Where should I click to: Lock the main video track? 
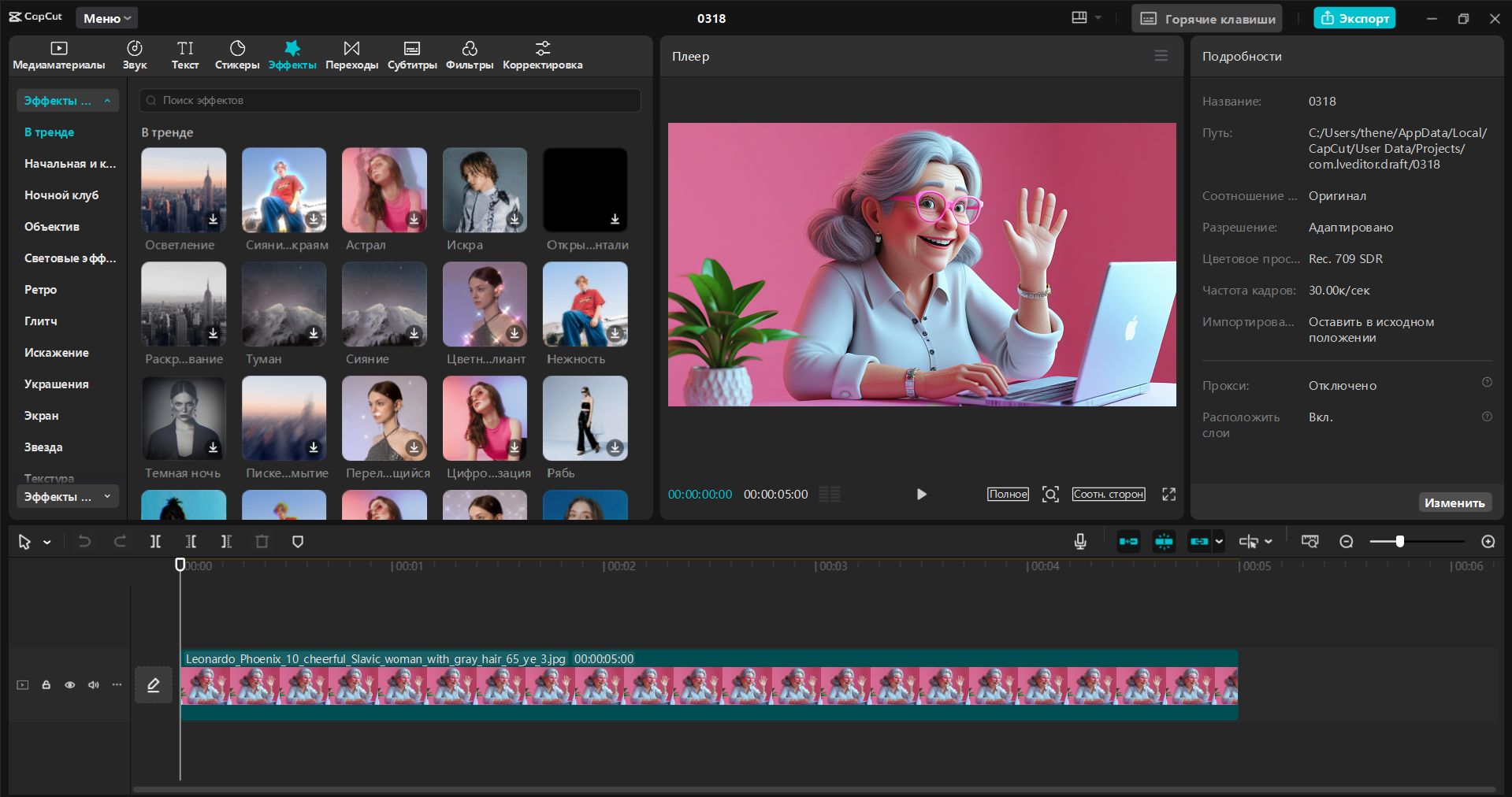[x=46, y=685]
